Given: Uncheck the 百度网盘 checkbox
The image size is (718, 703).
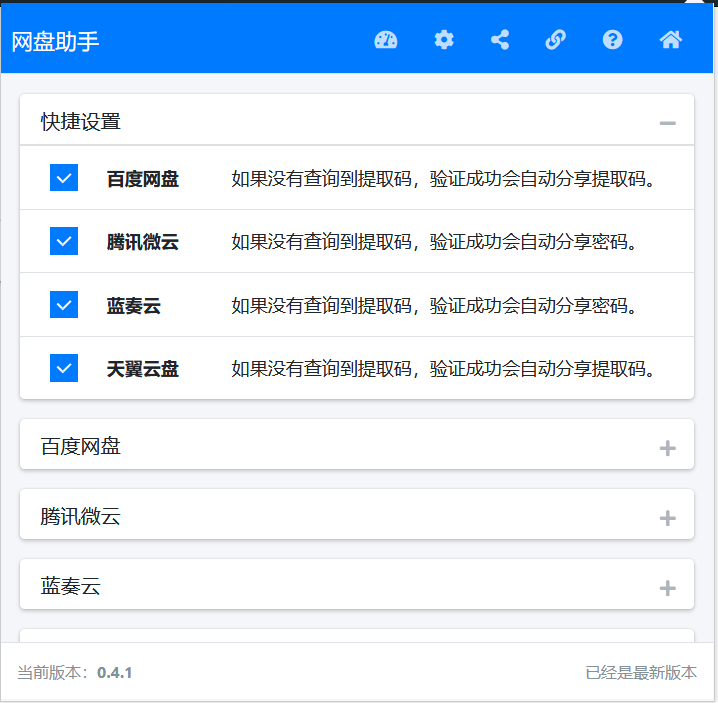Looking at the screenshot, I should click(x=64, y=178).
